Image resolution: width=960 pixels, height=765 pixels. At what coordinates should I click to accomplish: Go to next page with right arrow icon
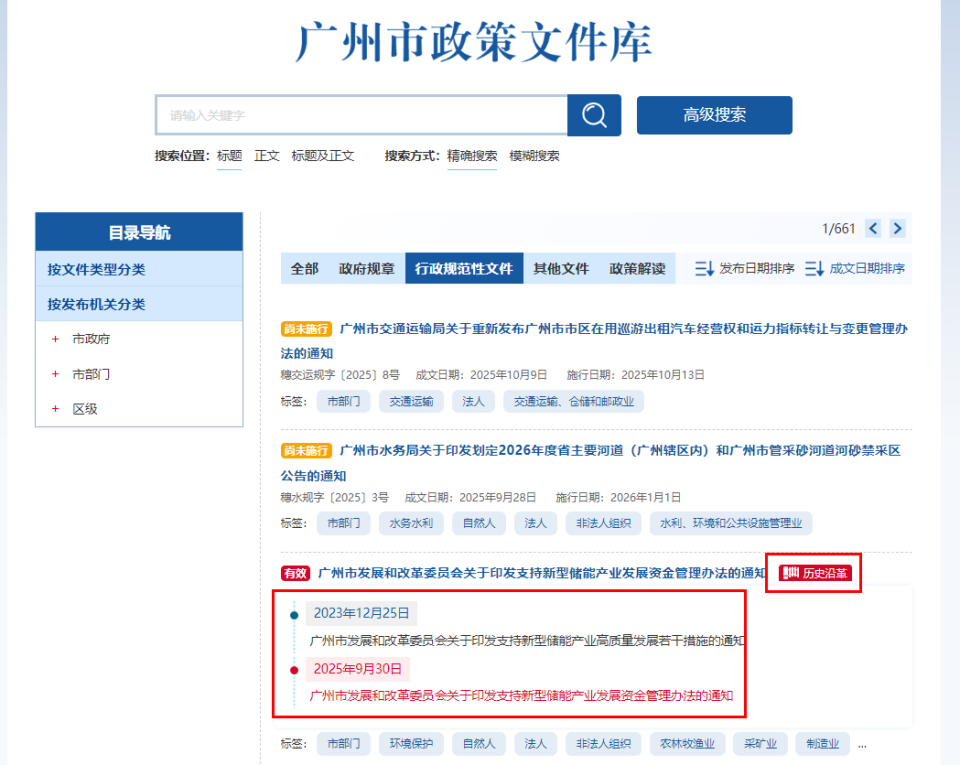[897, 228]
